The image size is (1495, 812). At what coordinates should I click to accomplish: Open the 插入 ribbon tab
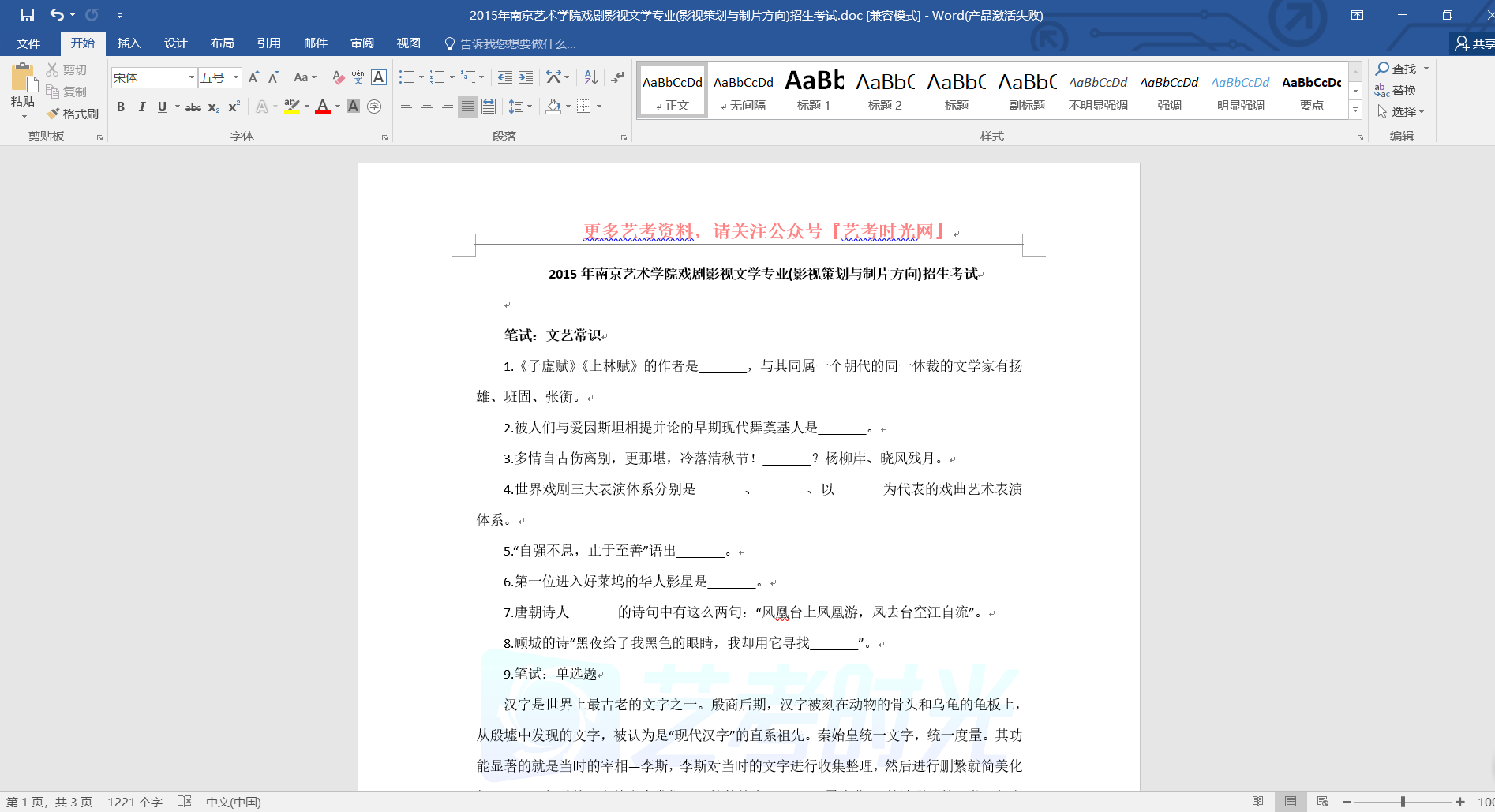(x=129, y=43)
